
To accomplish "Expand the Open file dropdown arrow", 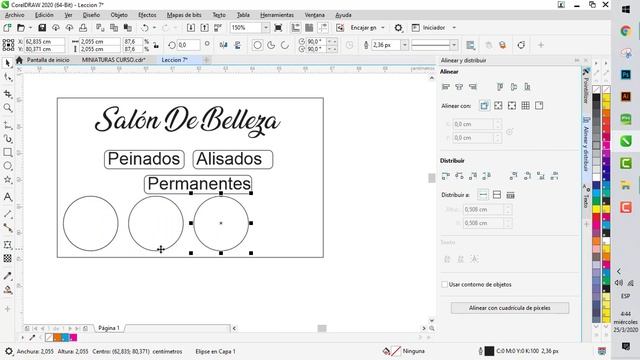I will point(30,28).
